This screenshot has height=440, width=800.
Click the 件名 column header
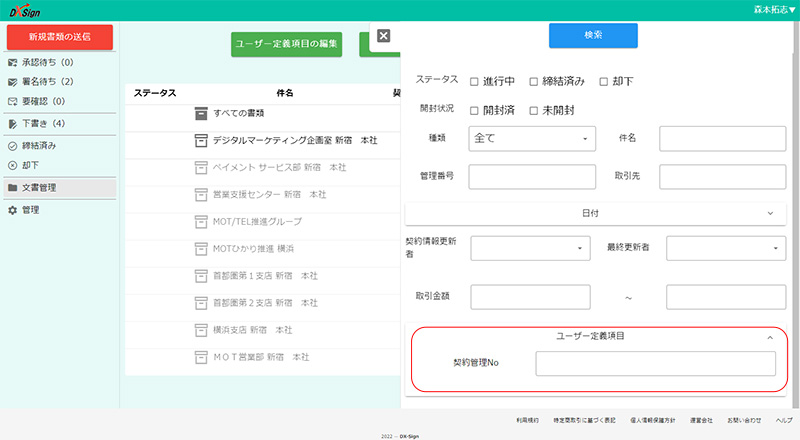pos(285,93)
